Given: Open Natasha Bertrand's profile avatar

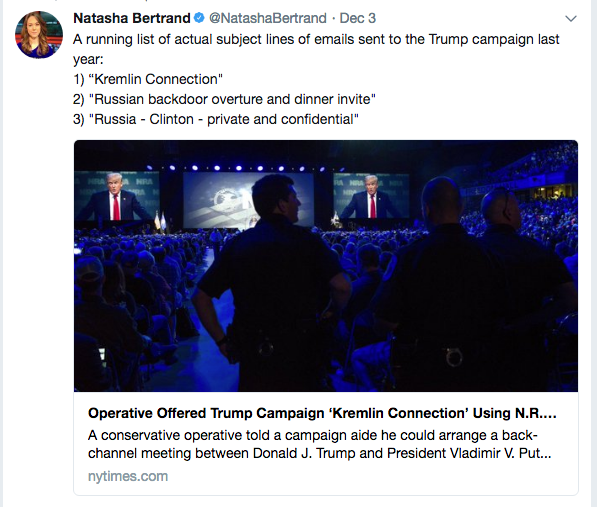Looking at the screenshot, I should 39,35.
